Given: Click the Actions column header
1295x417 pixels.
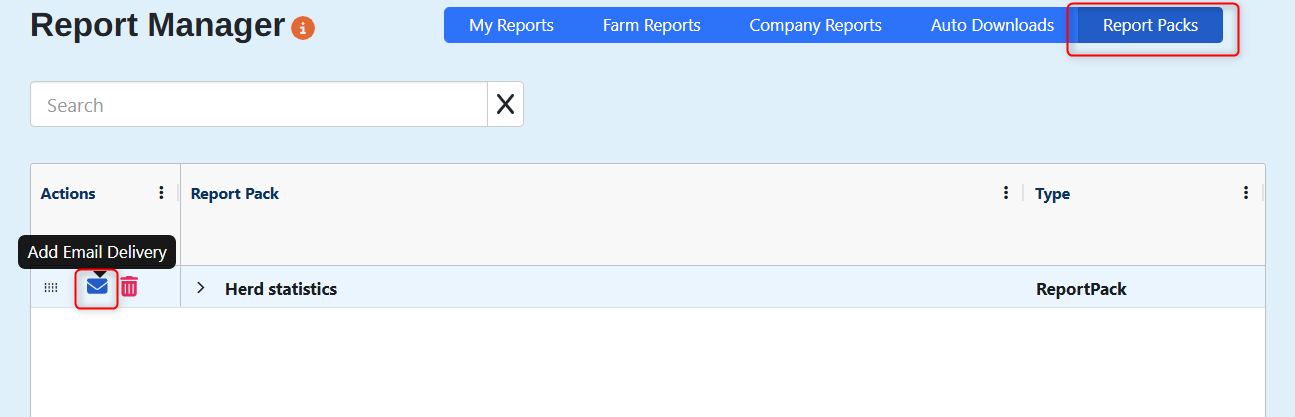Looking at the screenshot, I should (x=68, y=194).
